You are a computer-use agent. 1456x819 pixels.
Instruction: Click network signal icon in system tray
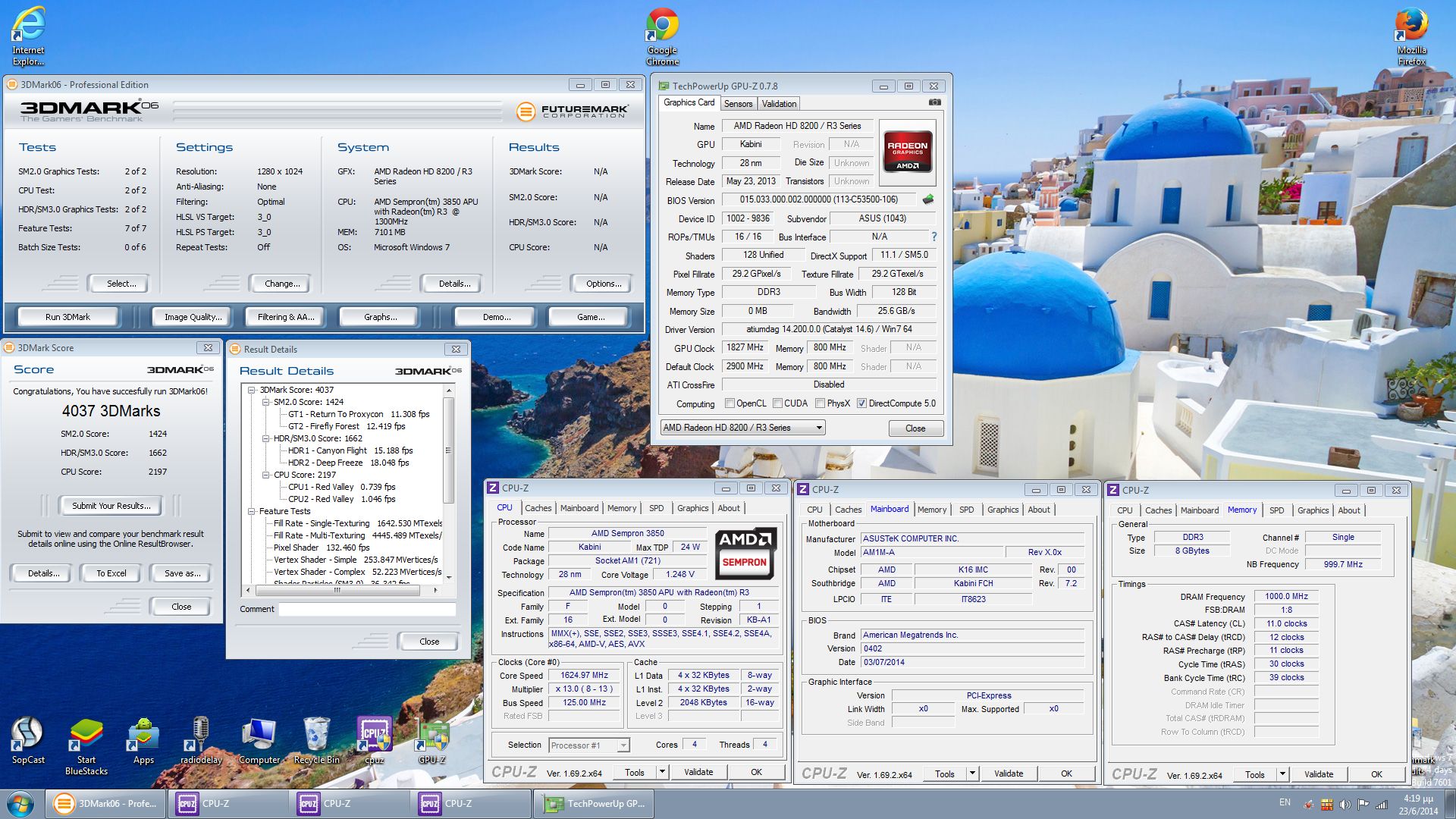[x=1382, y=804]
